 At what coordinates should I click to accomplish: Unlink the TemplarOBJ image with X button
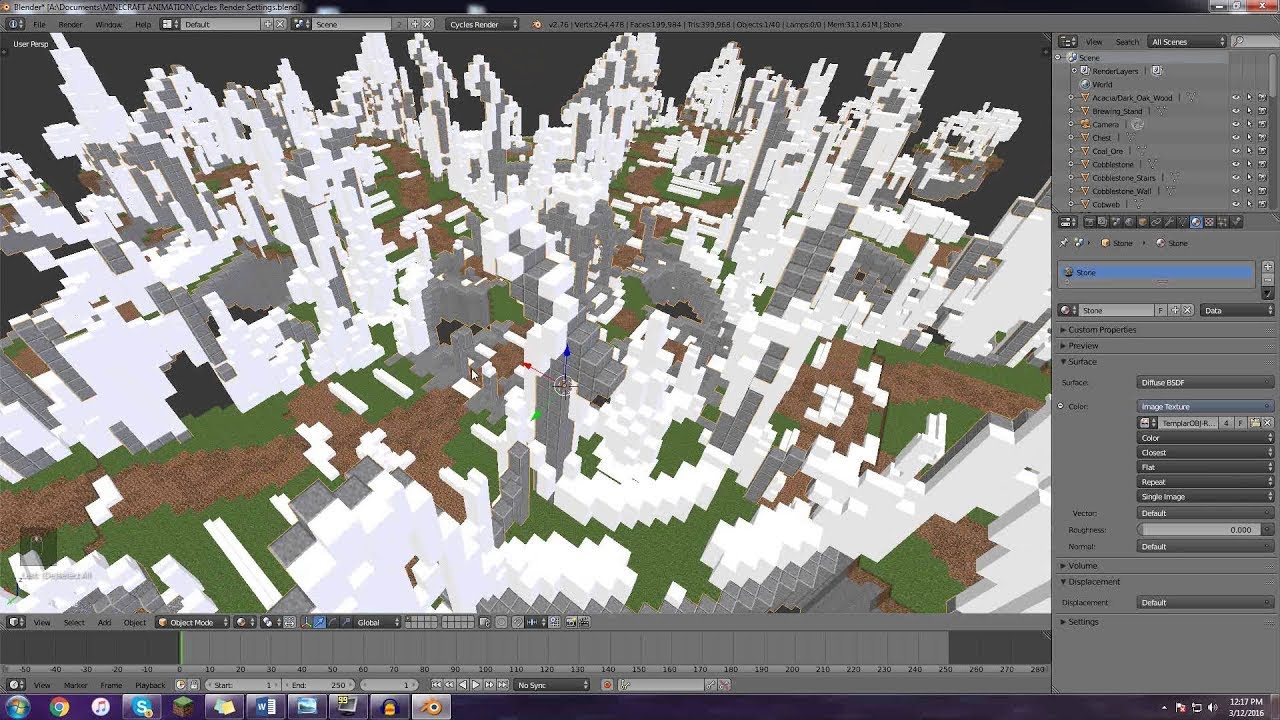tap(1267, 423)
